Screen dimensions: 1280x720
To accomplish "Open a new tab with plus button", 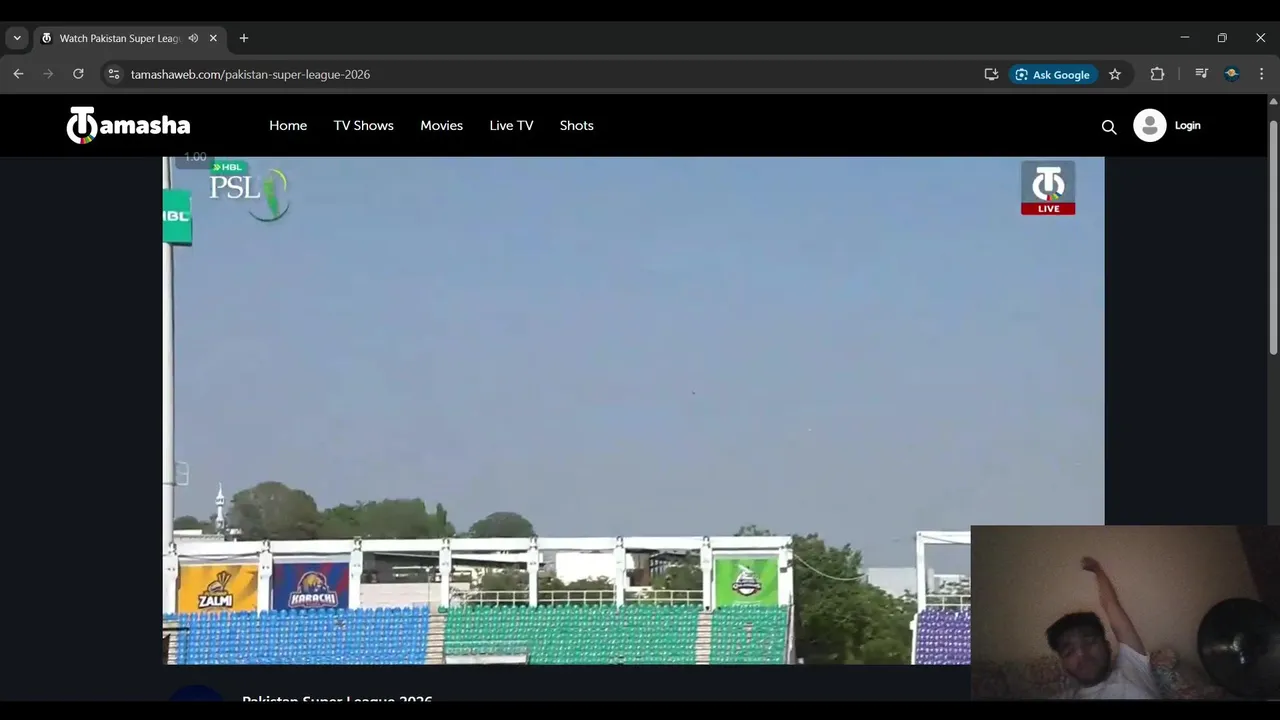I will coord(243,38).
